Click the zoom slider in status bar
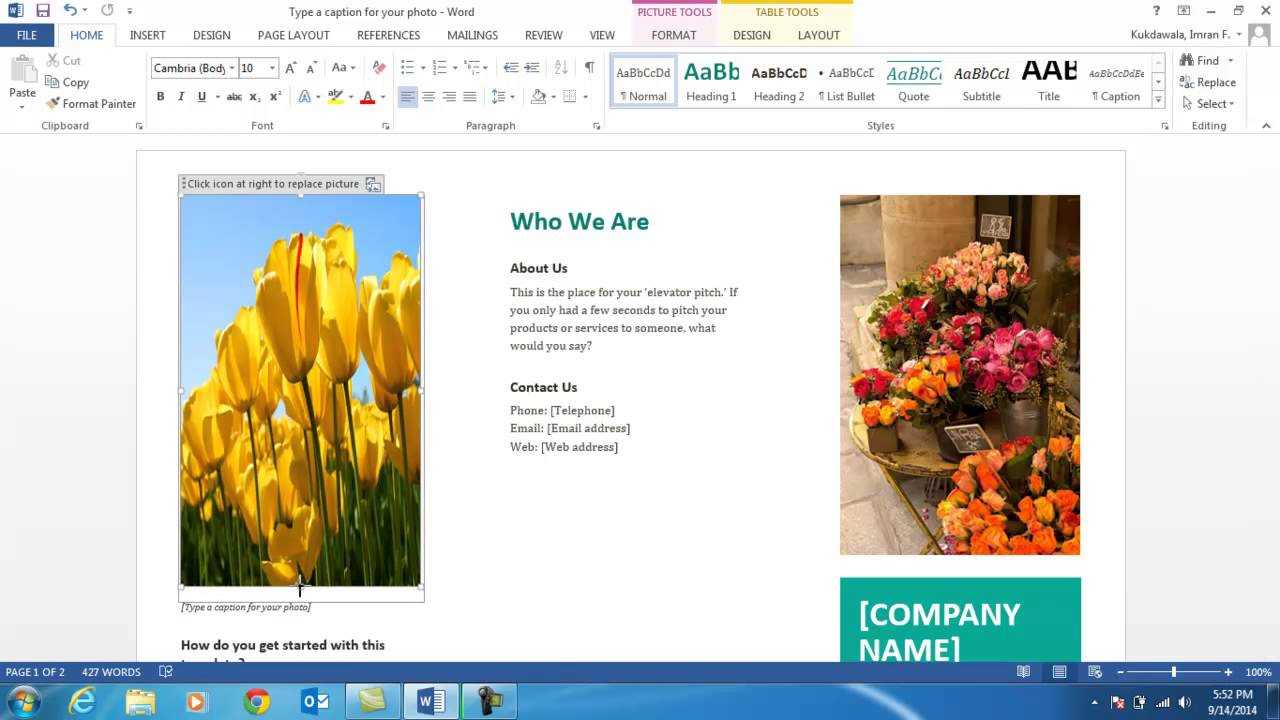 [x=1173, y=672]
